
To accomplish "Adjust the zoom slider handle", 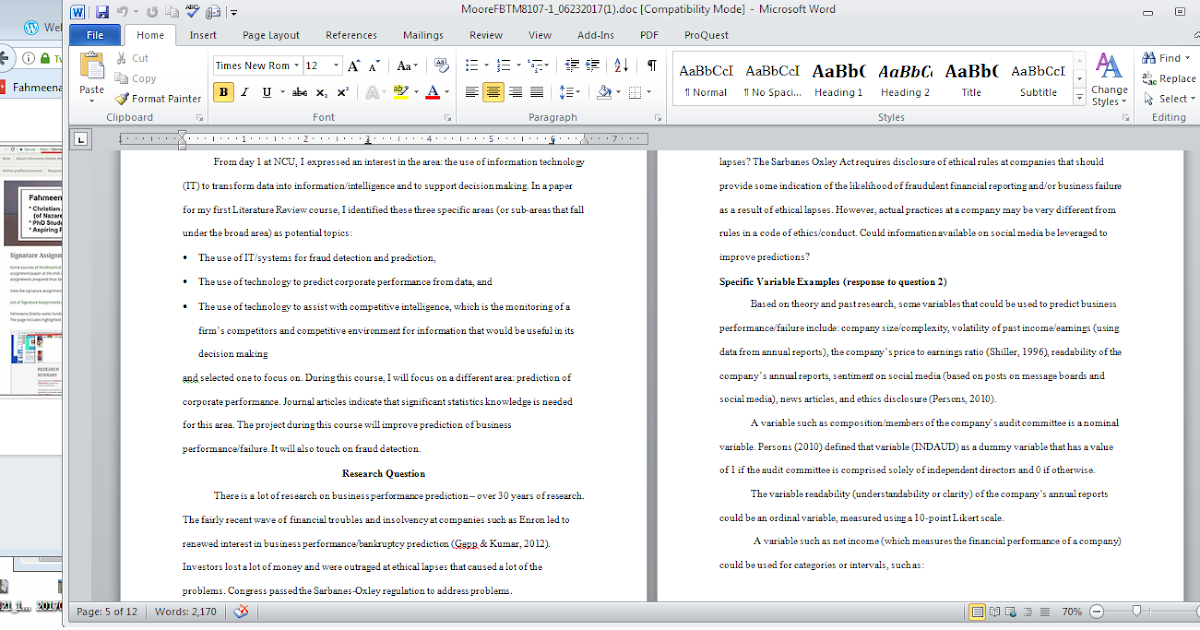I will click(x=1136, y=611).
